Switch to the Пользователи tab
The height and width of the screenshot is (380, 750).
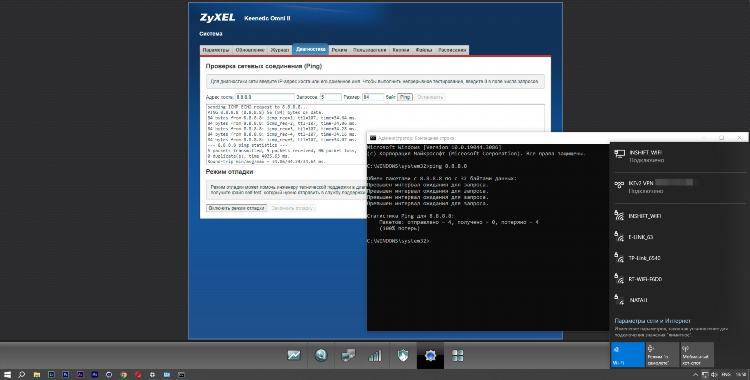[x=369, y=50]
